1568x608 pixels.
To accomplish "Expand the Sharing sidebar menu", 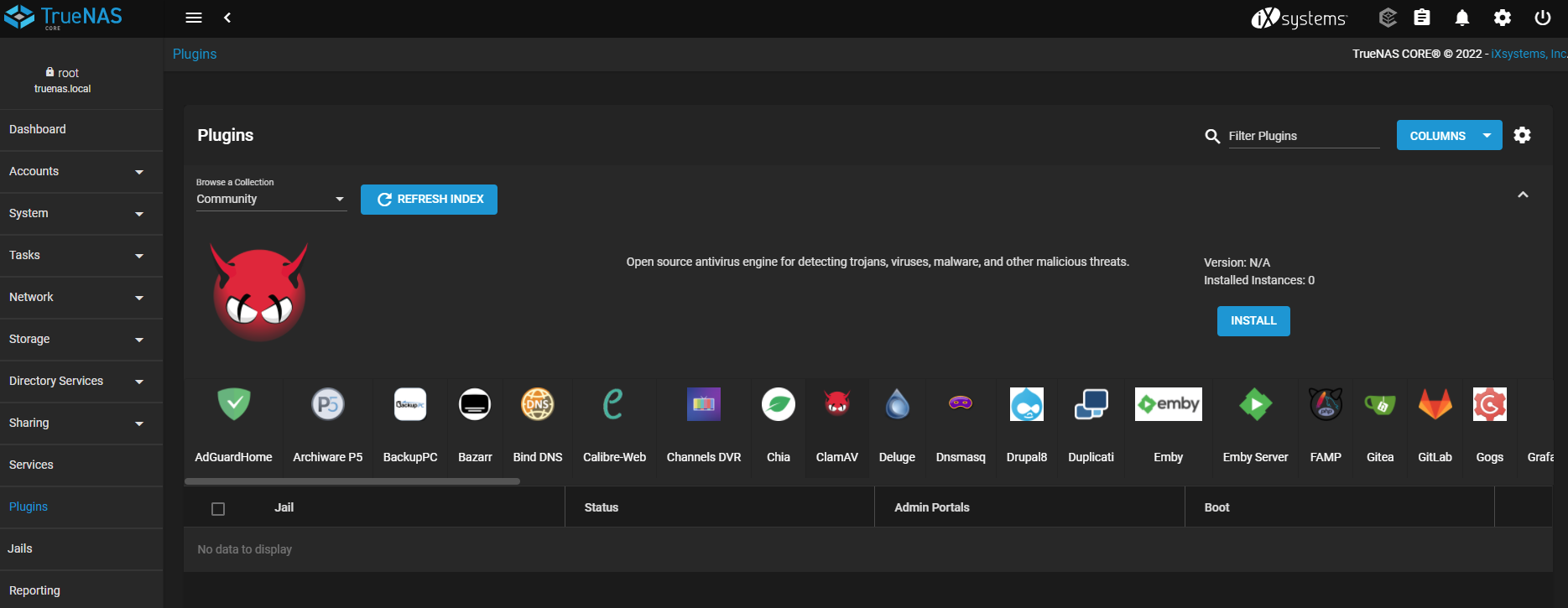I will 81,424.
